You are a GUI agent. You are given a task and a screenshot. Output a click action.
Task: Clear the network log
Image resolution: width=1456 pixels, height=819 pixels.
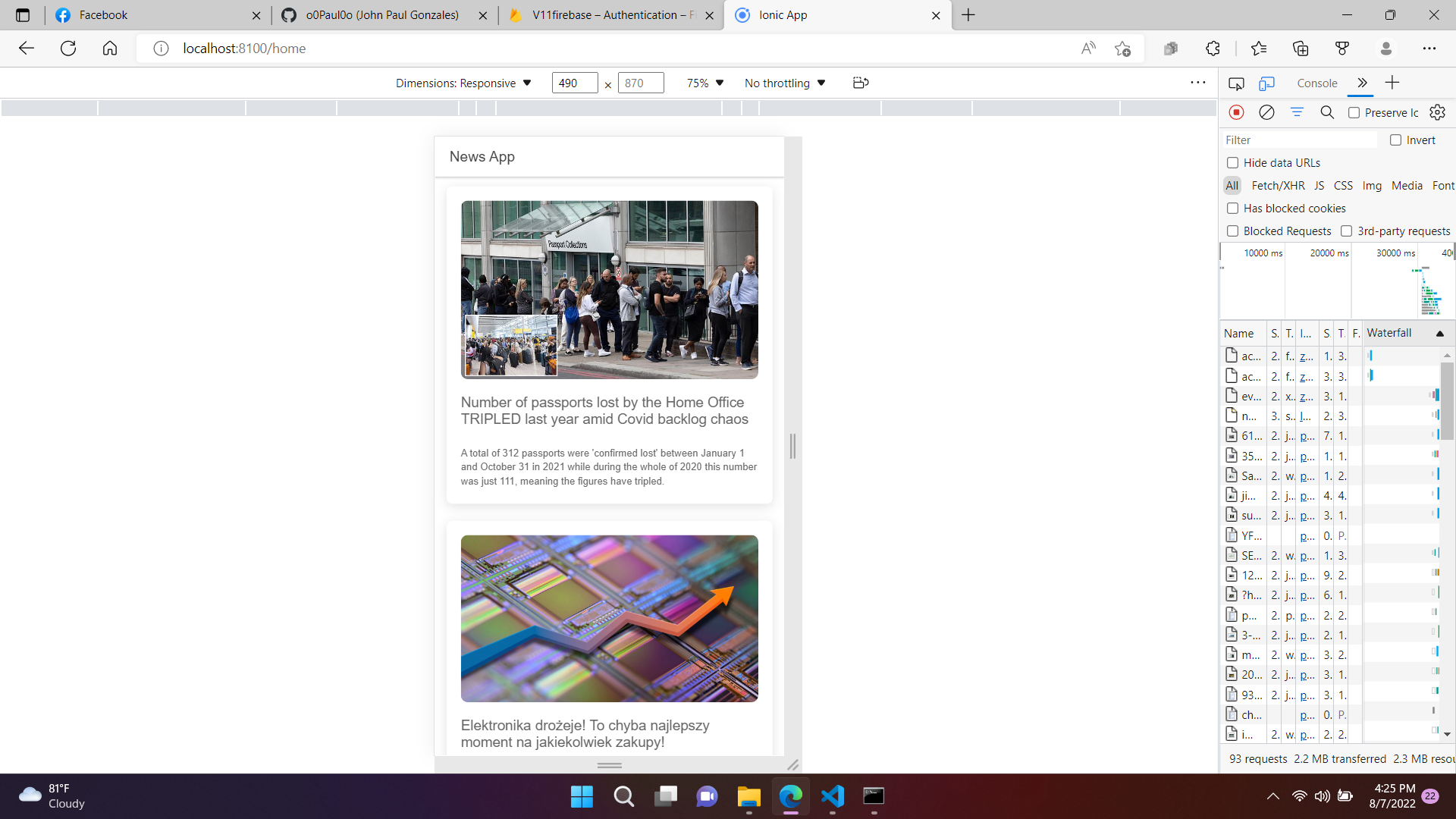click(1266, 112)
